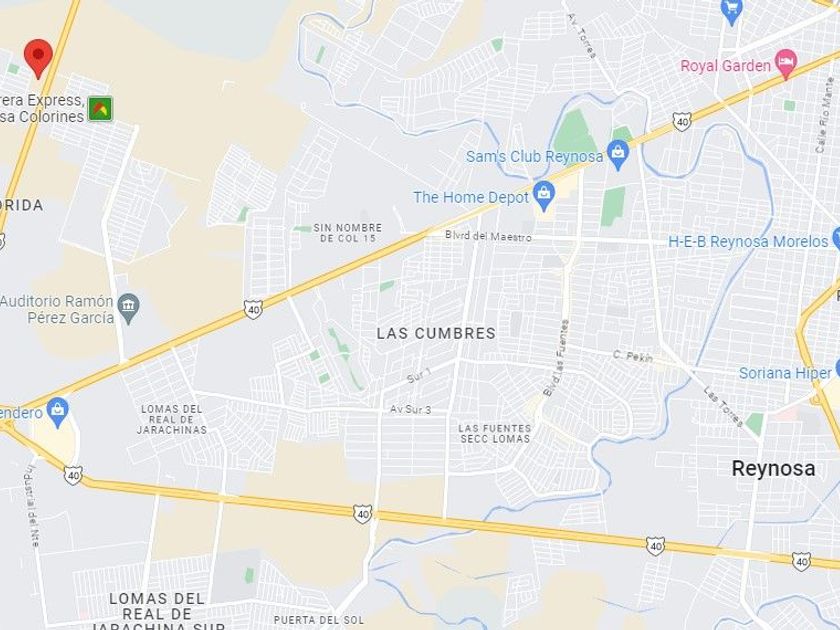Select the SIN NOMBRE DE COL 15 label
This screenshot has height=630, width=840.
pyautogui.click(x=348, y=233)
